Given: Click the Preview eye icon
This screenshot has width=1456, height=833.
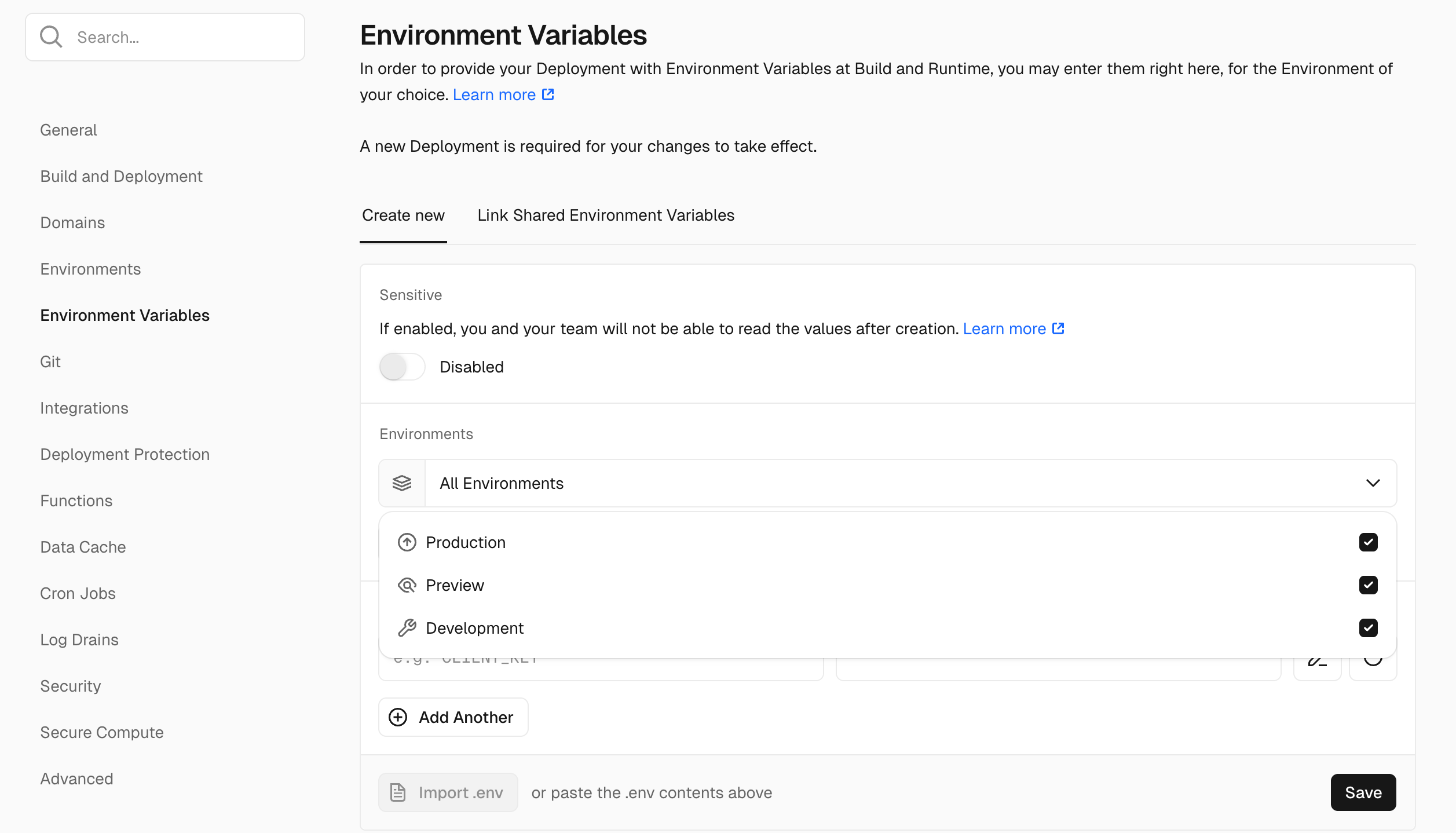Looking at the screenshot, I should 407,585.
